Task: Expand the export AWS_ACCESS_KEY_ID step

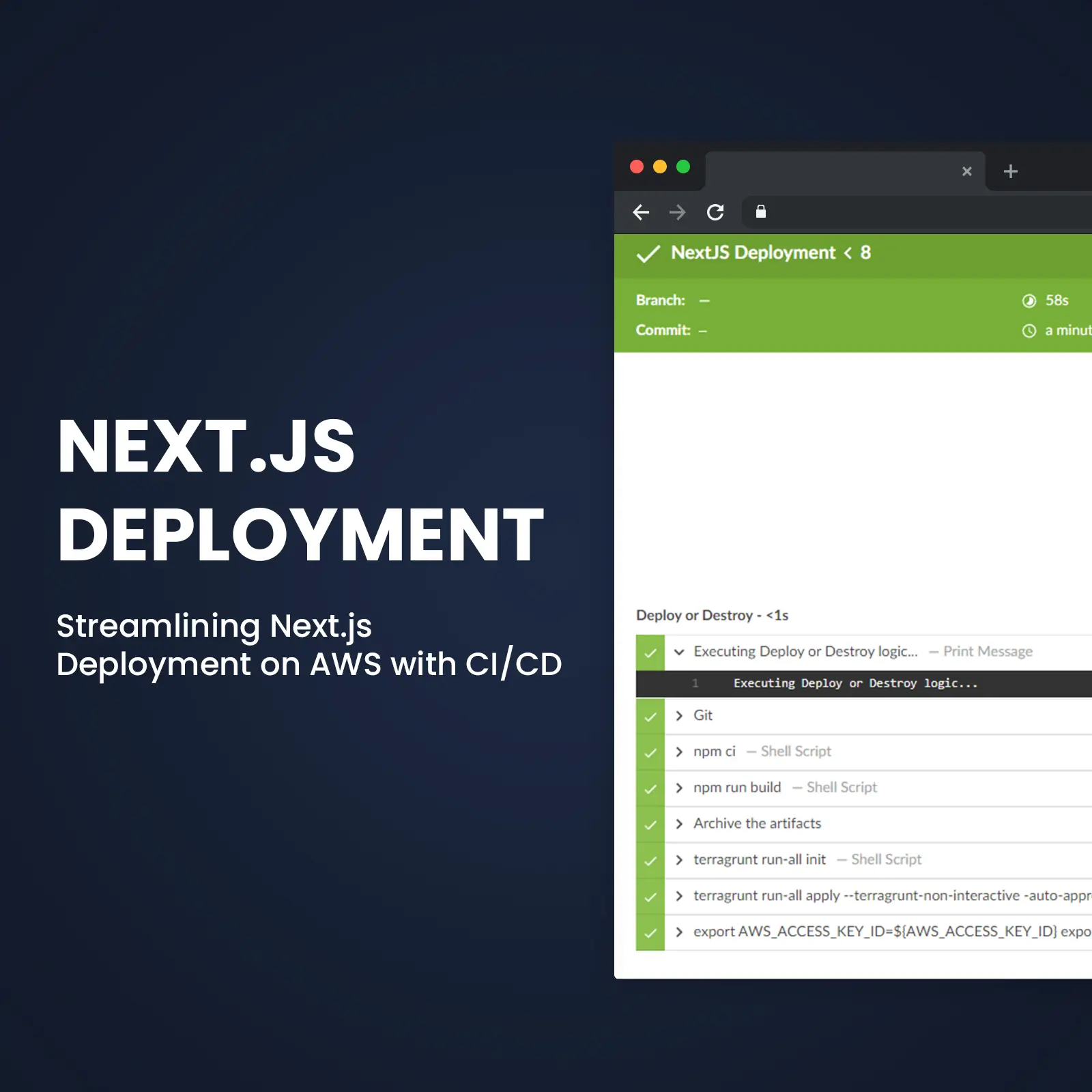Action: 679,932
